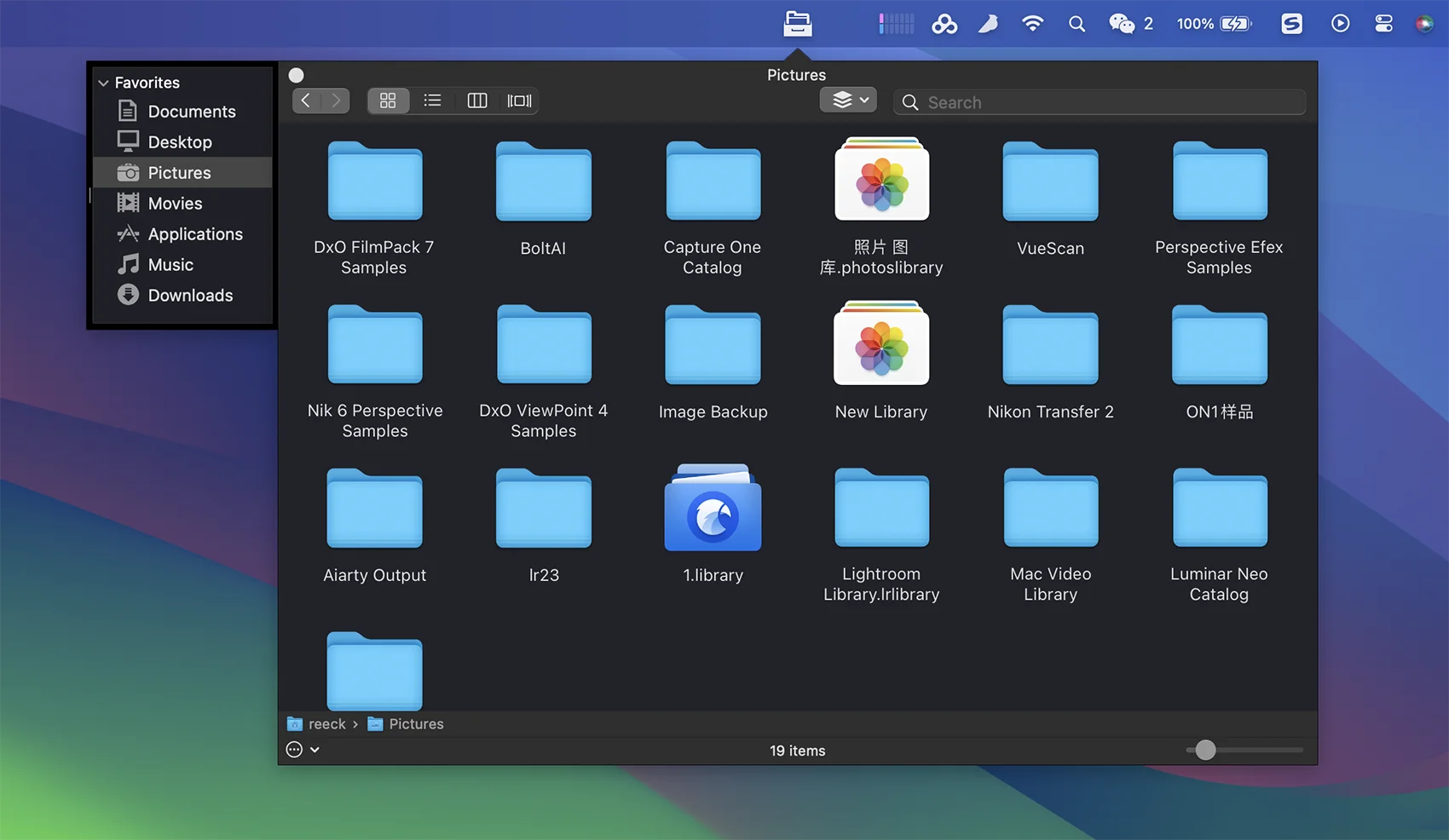Select Movies in the sidebar
Screen dimensions: 1449x840
tap(182, 204)
